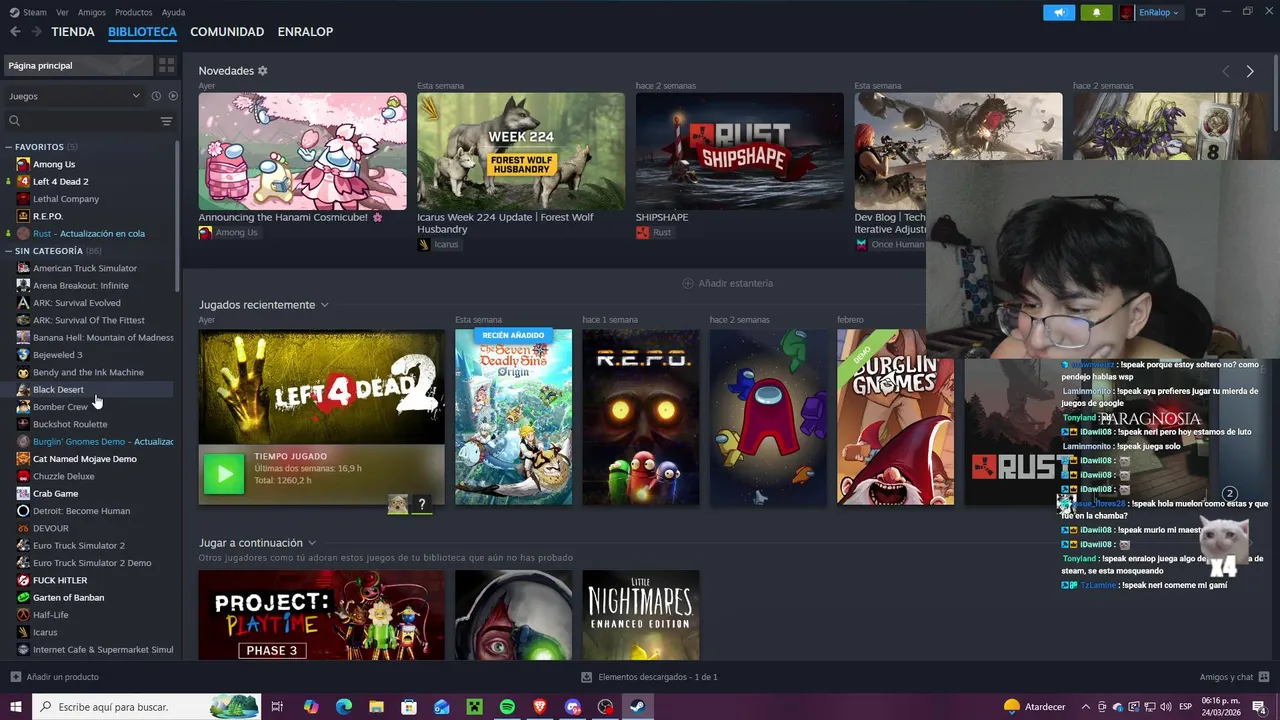The image size is (1280, 720).
Task: Open library grid view icon beside Página principal
Action: pyautogui.click(x=166, y=65)
